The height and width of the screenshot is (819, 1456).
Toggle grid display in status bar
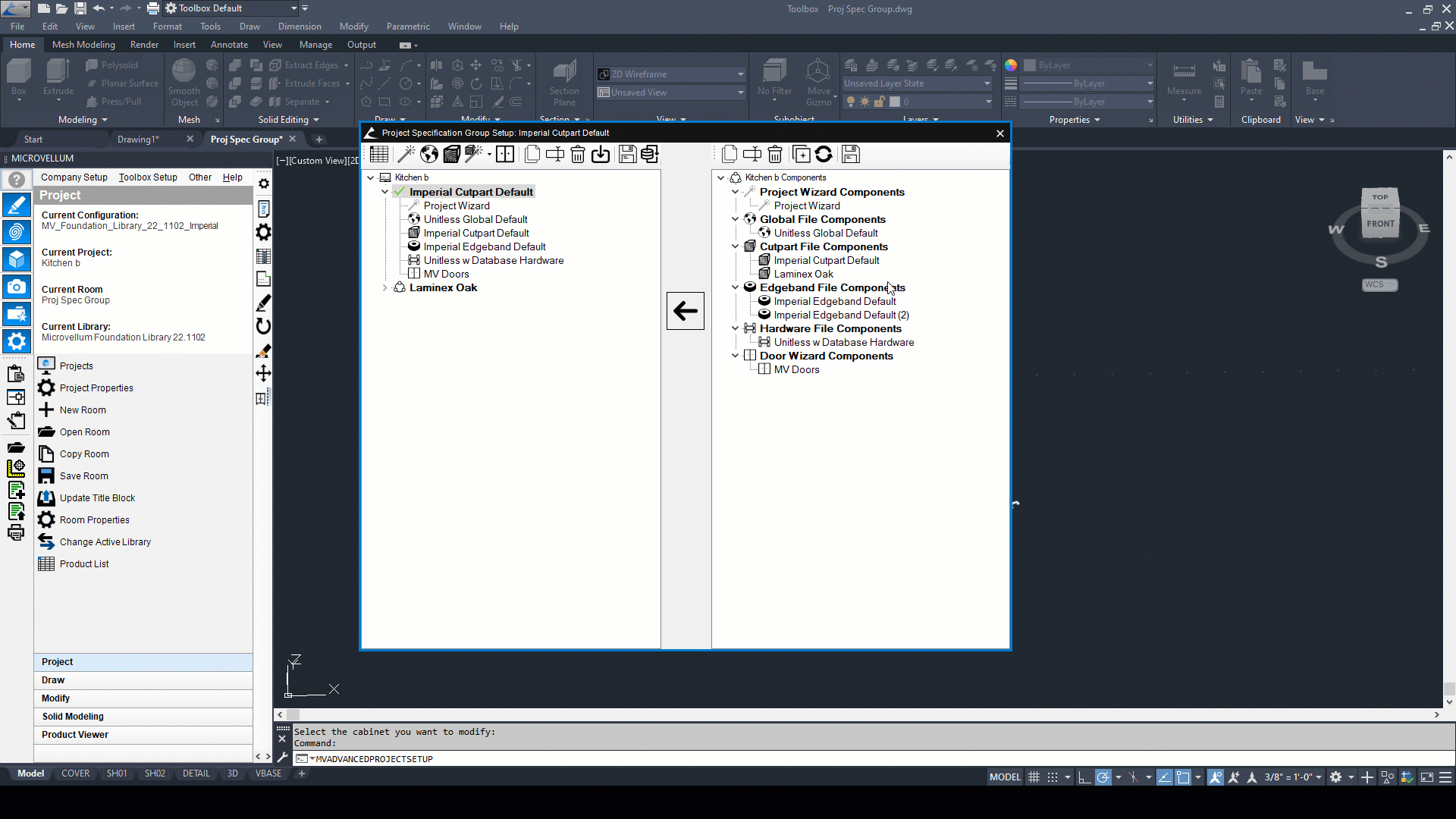tap(1034, 777)
